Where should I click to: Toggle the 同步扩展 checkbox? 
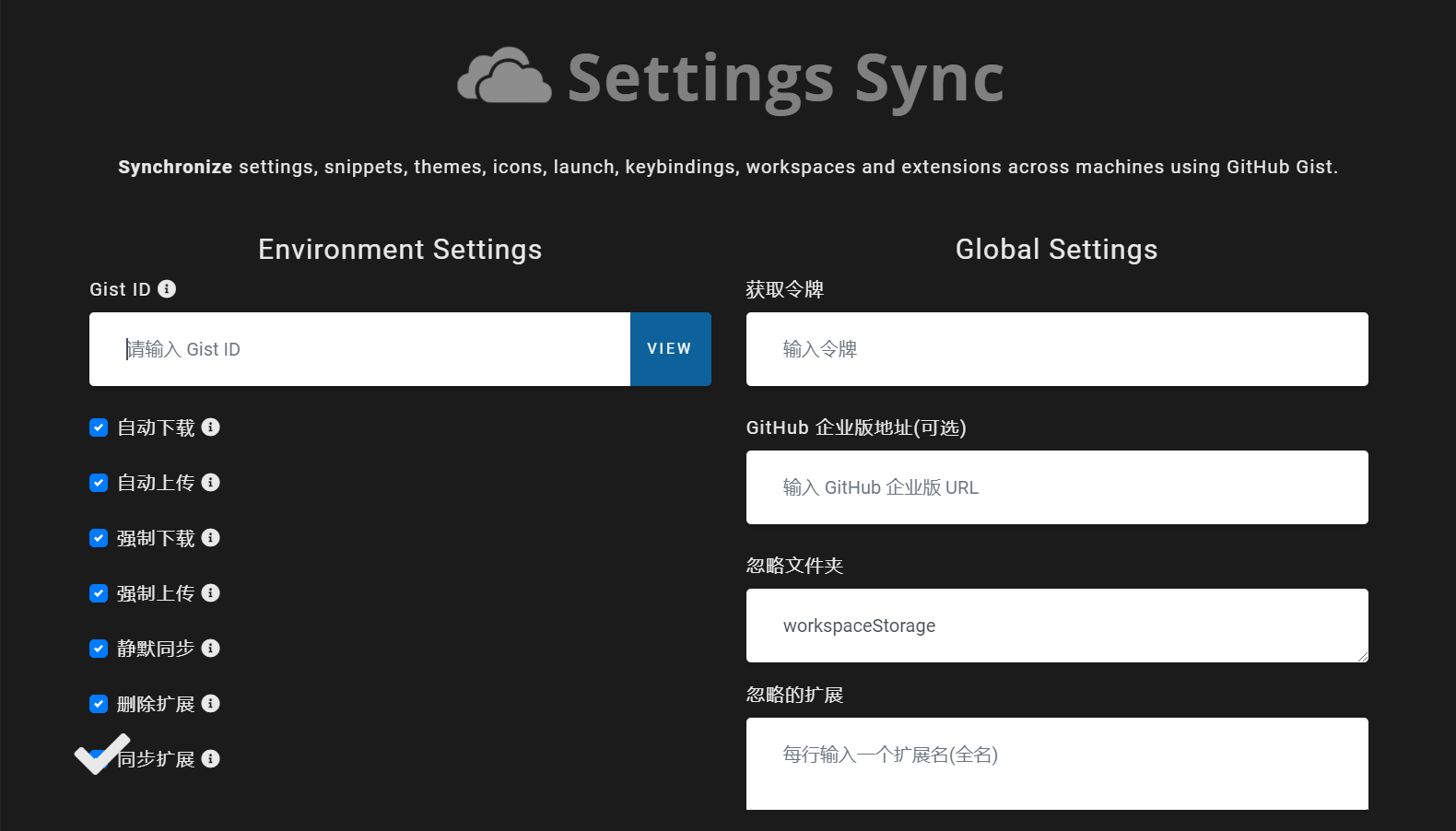click(x=99, y=759)
